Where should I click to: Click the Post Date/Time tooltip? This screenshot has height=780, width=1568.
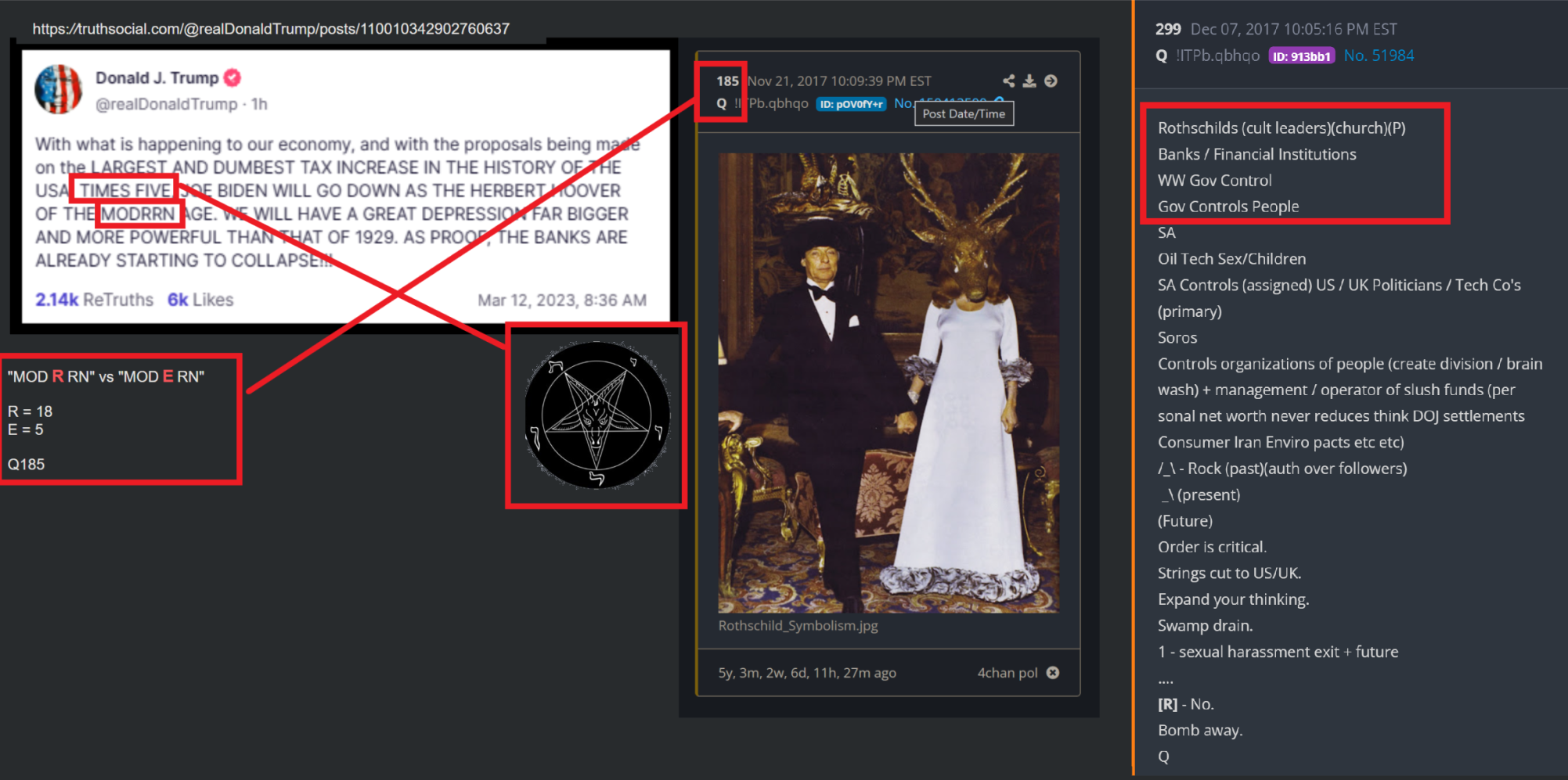(x=964, y=113)
